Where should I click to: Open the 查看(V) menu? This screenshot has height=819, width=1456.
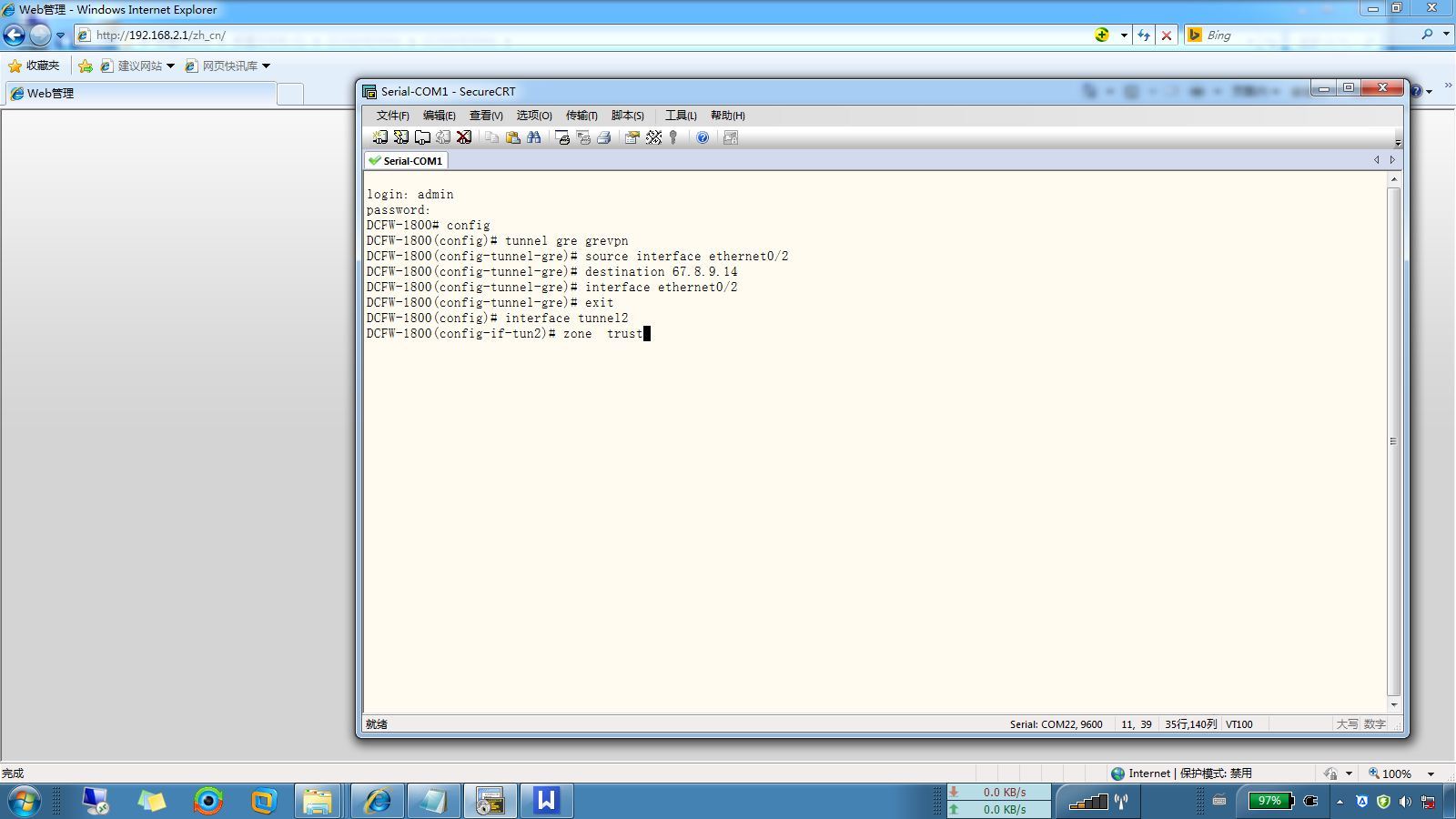486,116
